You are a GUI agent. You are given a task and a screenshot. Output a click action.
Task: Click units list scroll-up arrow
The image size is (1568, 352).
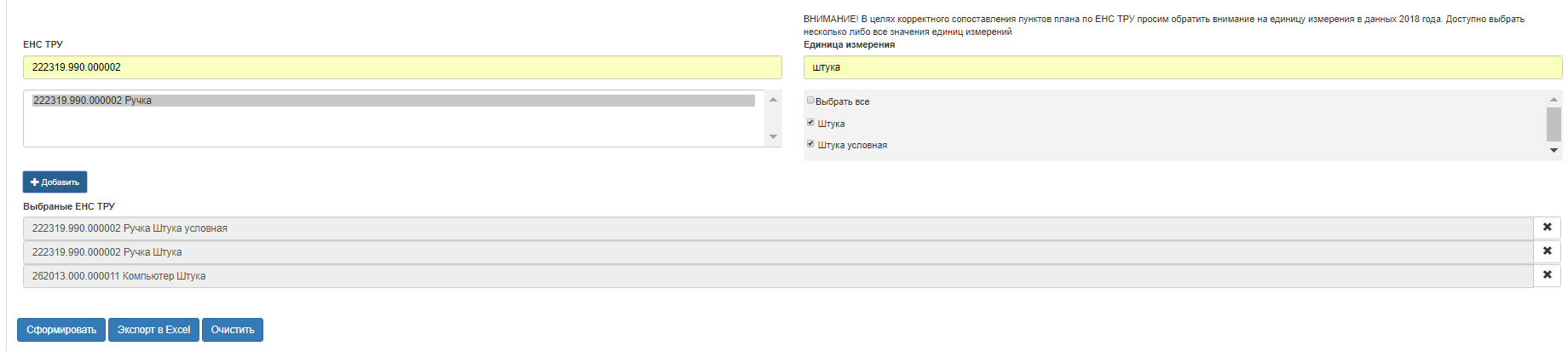pyautogui.click(x=1554, y=100)
